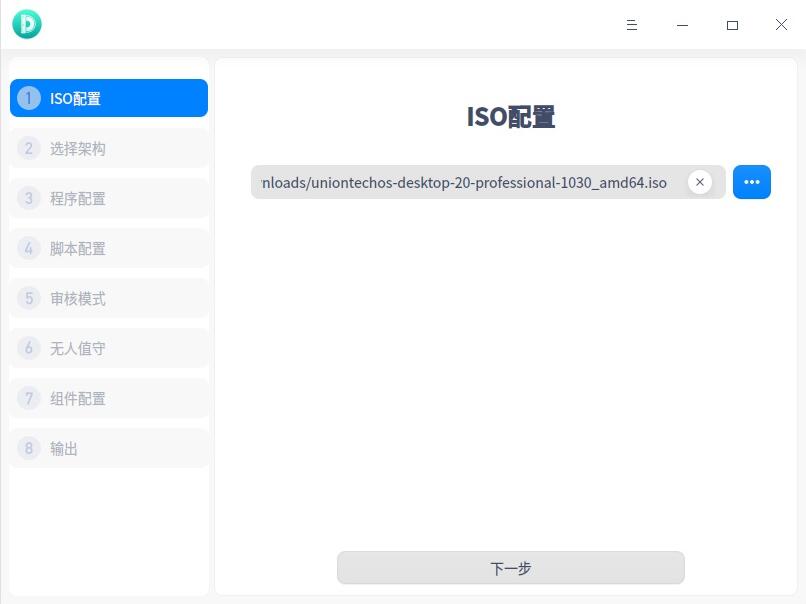Viewport: 806px width, 604px height.
Task: Open the hamburger menu in title bar
Action: tap(632, 25)
